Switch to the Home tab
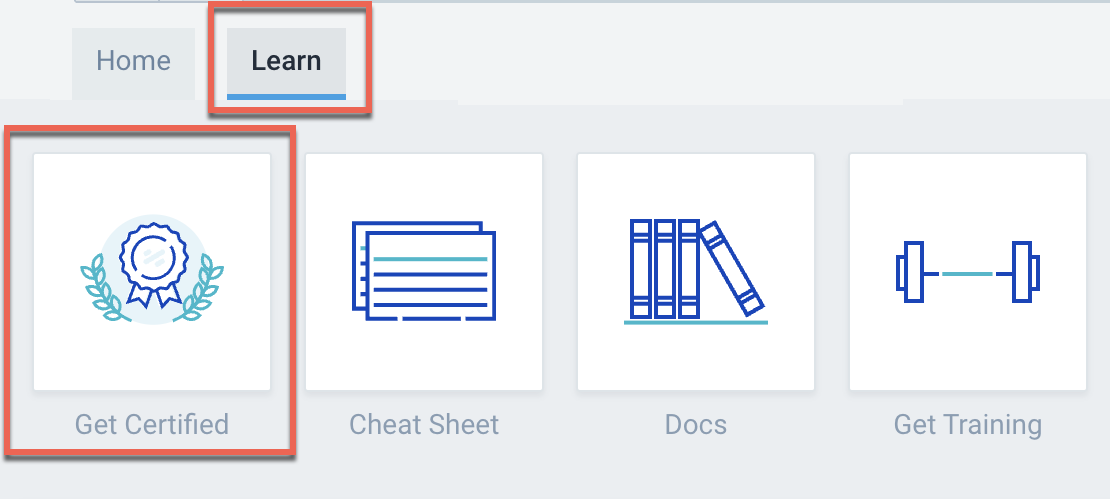Viewport: 1110px width, 499px height. pyautogui.click(x=133, y=61)
